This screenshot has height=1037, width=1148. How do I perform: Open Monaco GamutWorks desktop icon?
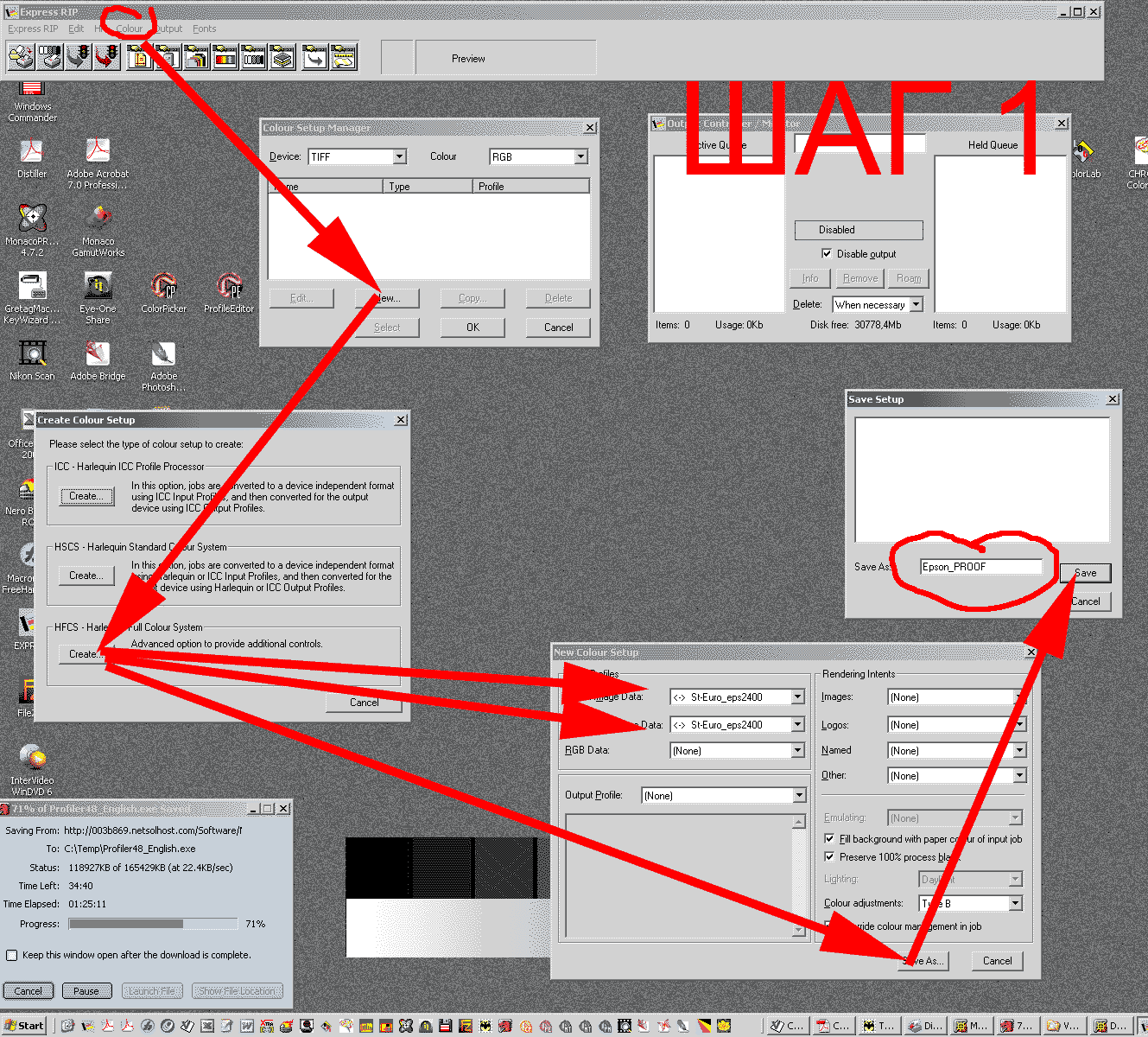(x=98, y=230)
